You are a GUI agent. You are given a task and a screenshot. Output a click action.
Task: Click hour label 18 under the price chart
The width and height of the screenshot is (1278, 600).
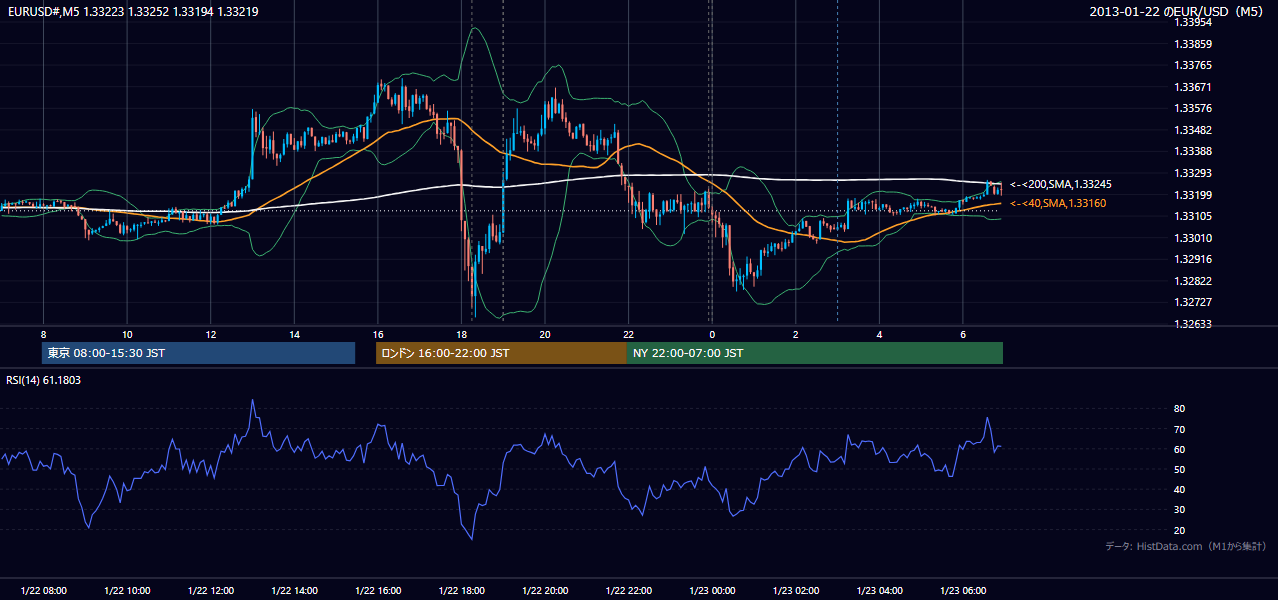pyautogui.click(x=461, y=334)
